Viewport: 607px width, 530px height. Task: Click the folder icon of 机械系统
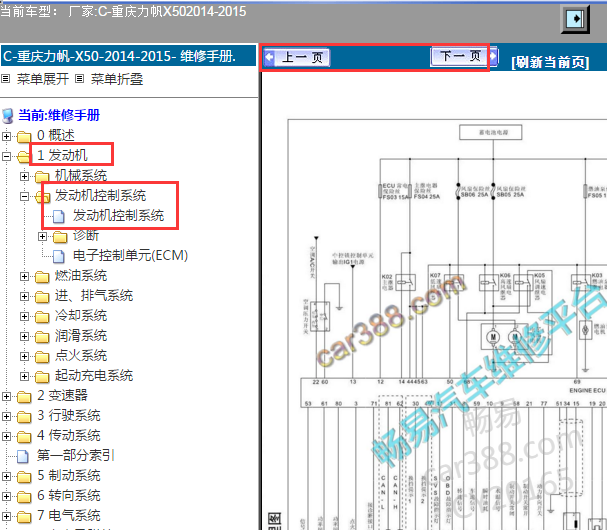pos(42,177)
